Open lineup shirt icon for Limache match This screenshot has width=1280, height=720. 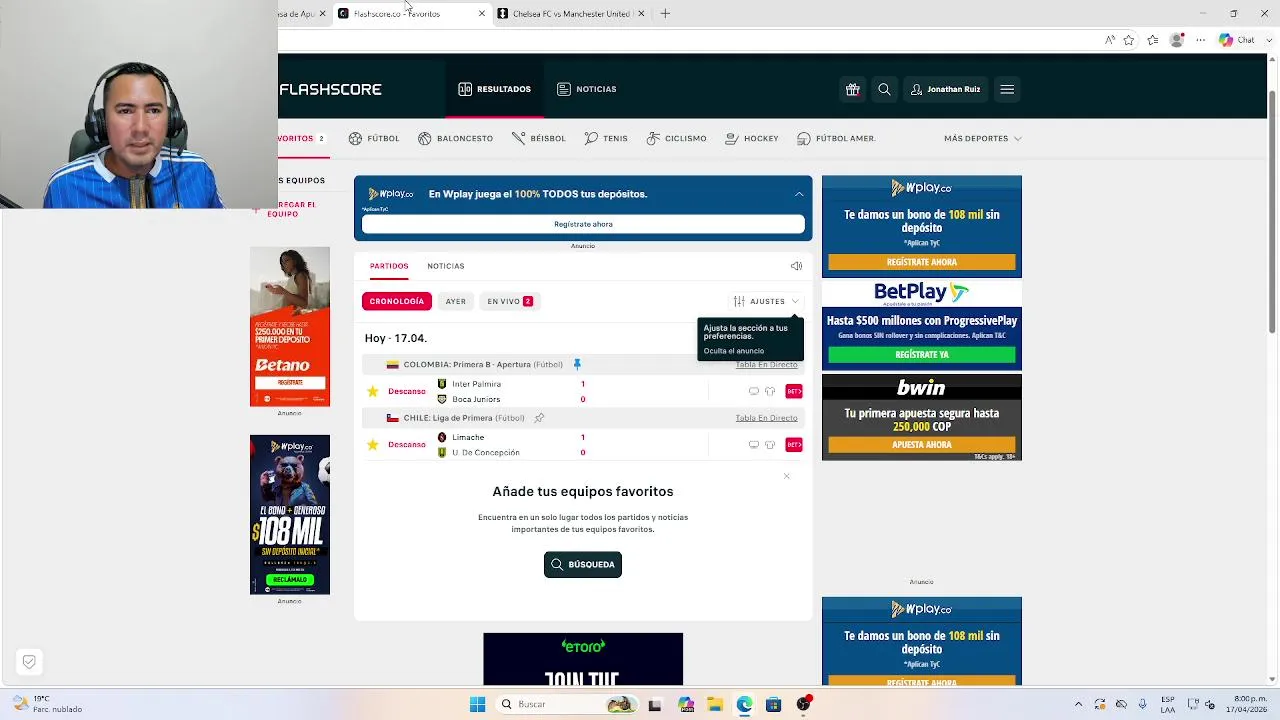point(770,444)
